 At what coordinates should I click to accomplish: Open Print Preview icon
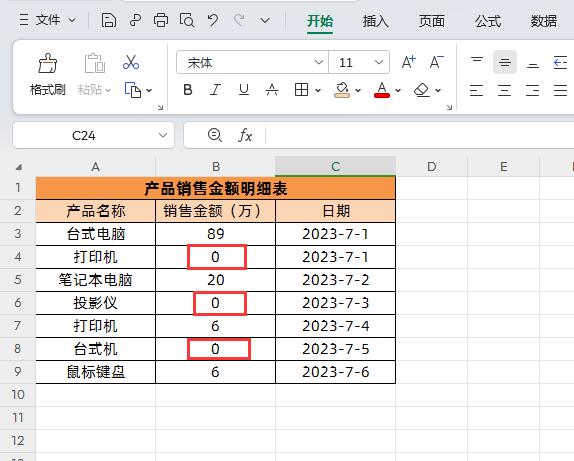187,20
